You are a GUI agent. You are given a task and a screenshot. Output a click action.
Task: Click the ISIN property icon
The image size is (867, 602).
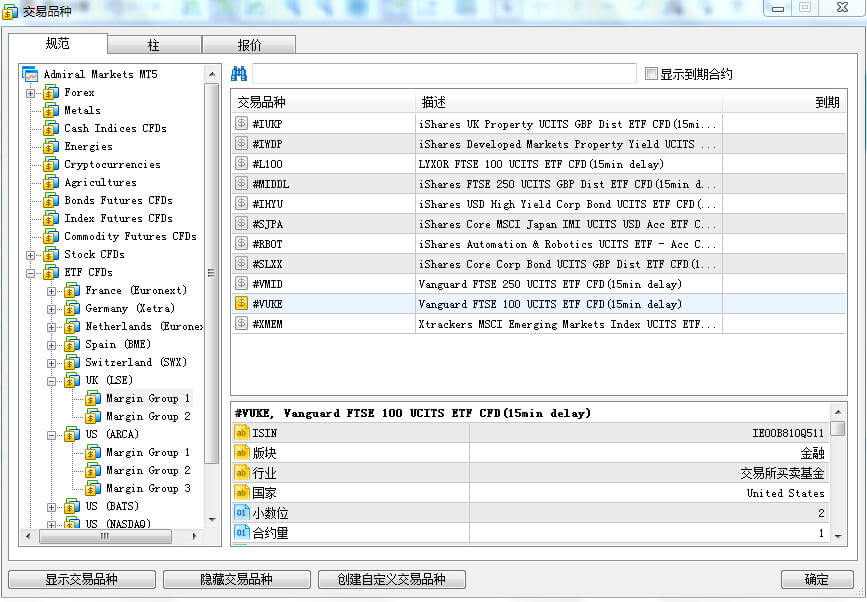point(242,433)
